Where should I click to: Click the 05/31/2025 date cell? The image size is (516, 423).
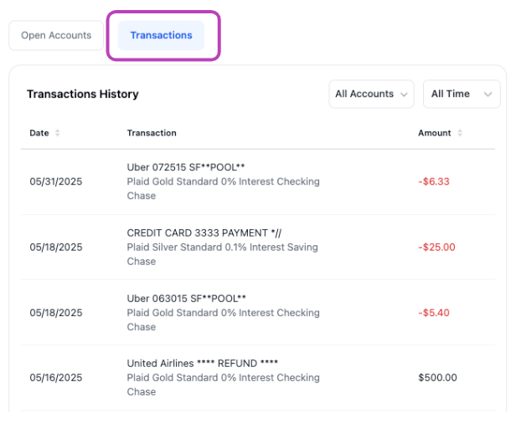[x=56, y=182]
